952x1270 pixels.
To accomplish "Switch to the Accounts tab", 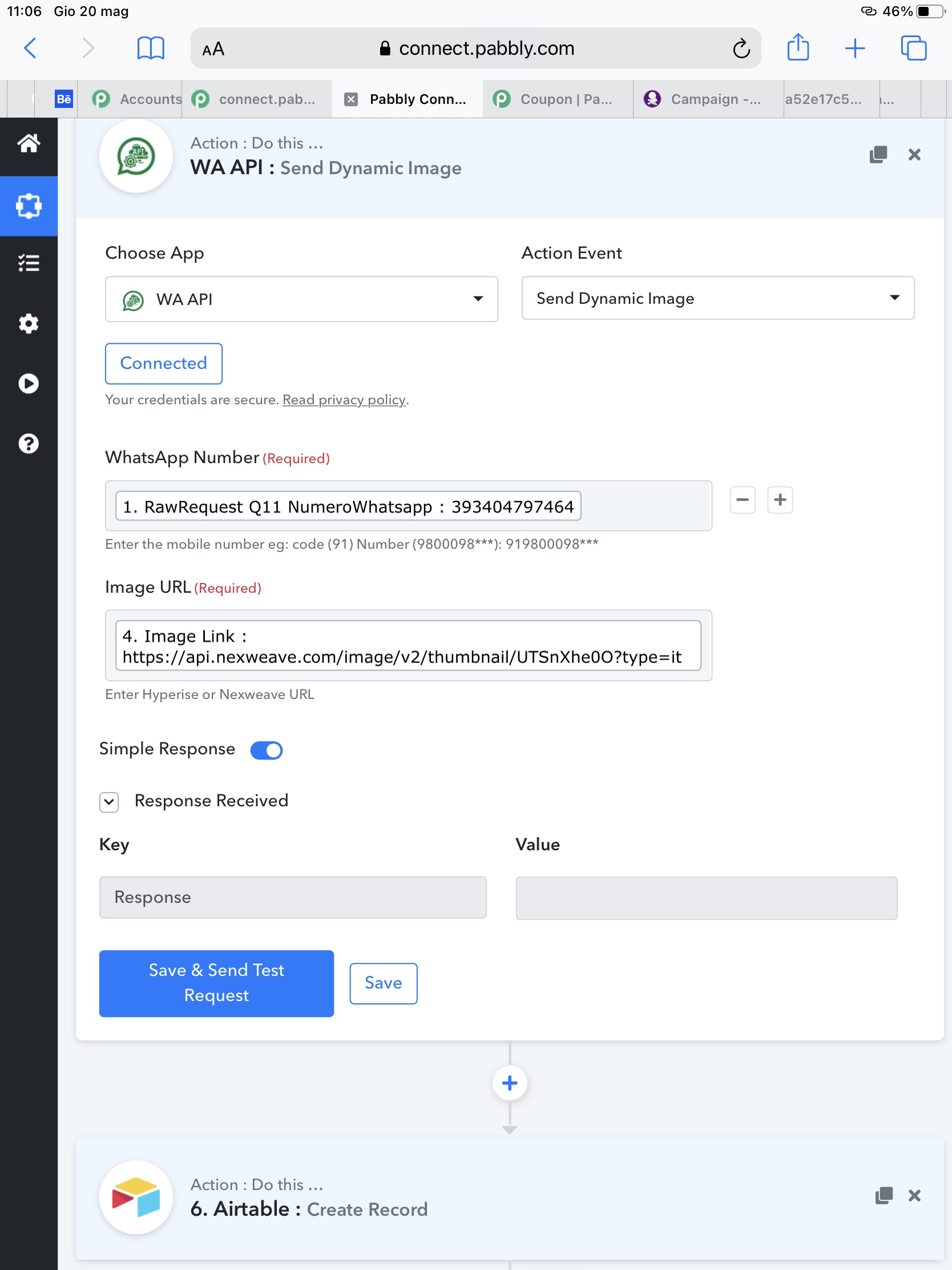I will [x=136, y=99].
